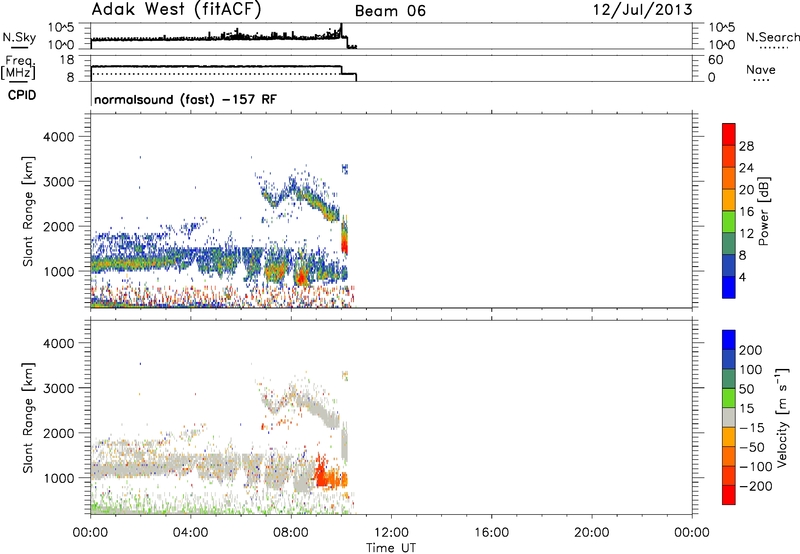This screenshot has height=554, width=800.
Task: Click the 'N.Search' legend label
Action: point(773,37)
